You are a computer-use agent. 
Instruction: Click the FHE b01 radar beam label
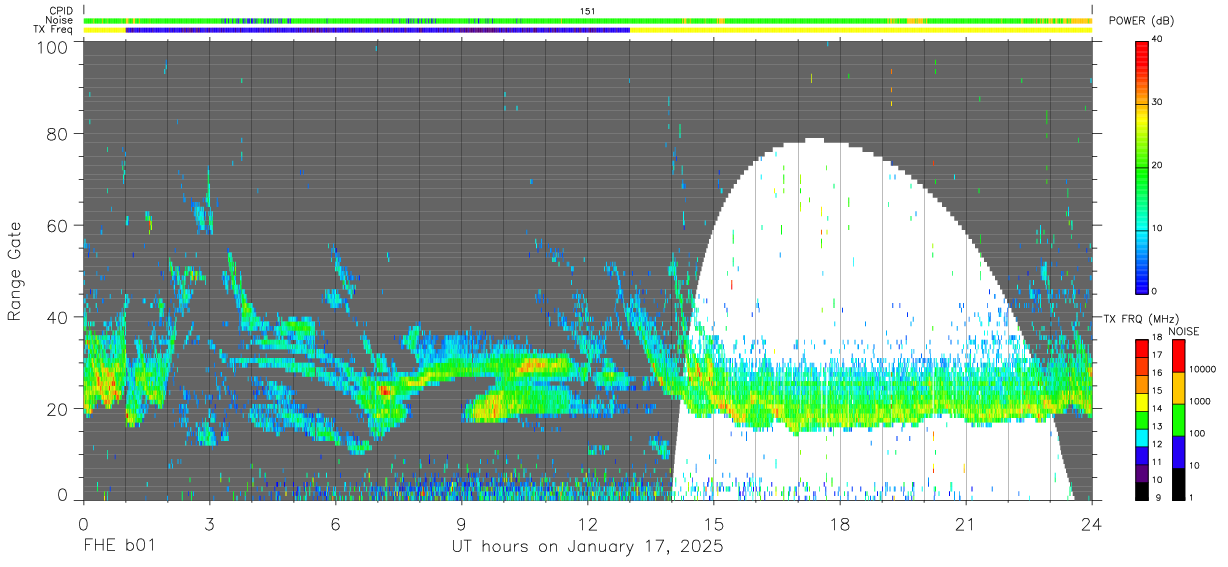click(119, 548)
